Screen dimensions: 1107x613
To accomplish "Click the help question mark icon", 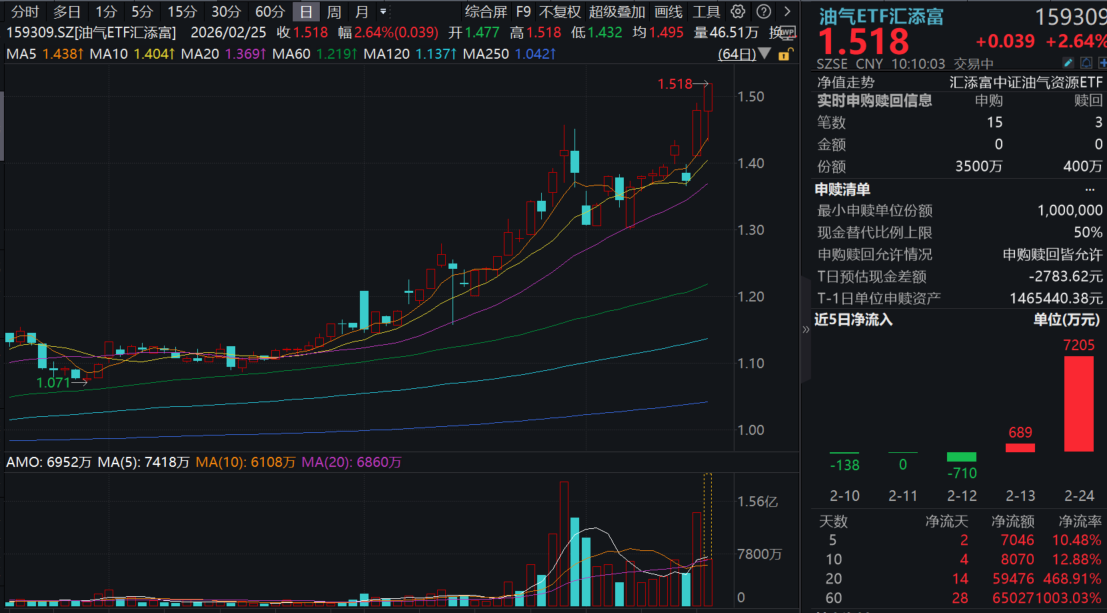I will 763,11.
